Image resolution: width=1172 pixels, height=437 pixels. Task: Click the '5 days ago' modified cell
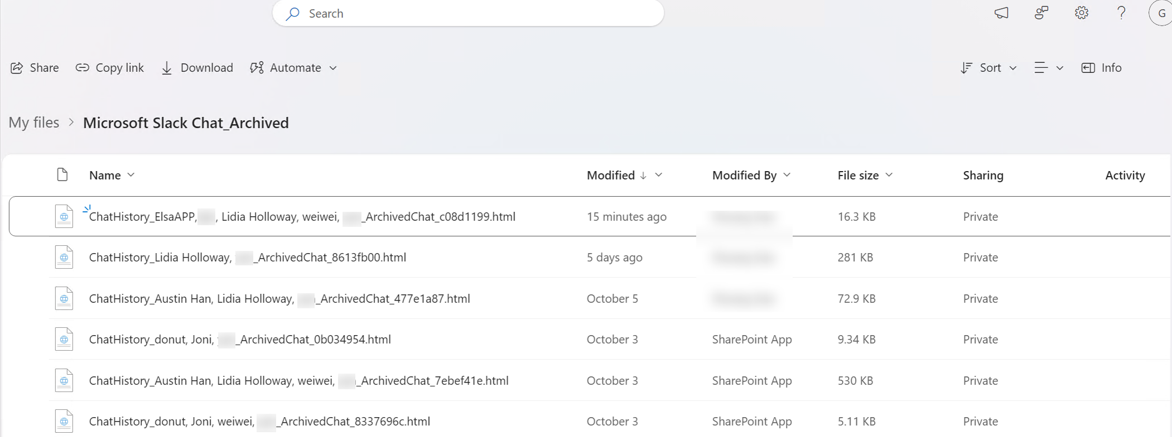pyautogui.click(x=614, y=258)
